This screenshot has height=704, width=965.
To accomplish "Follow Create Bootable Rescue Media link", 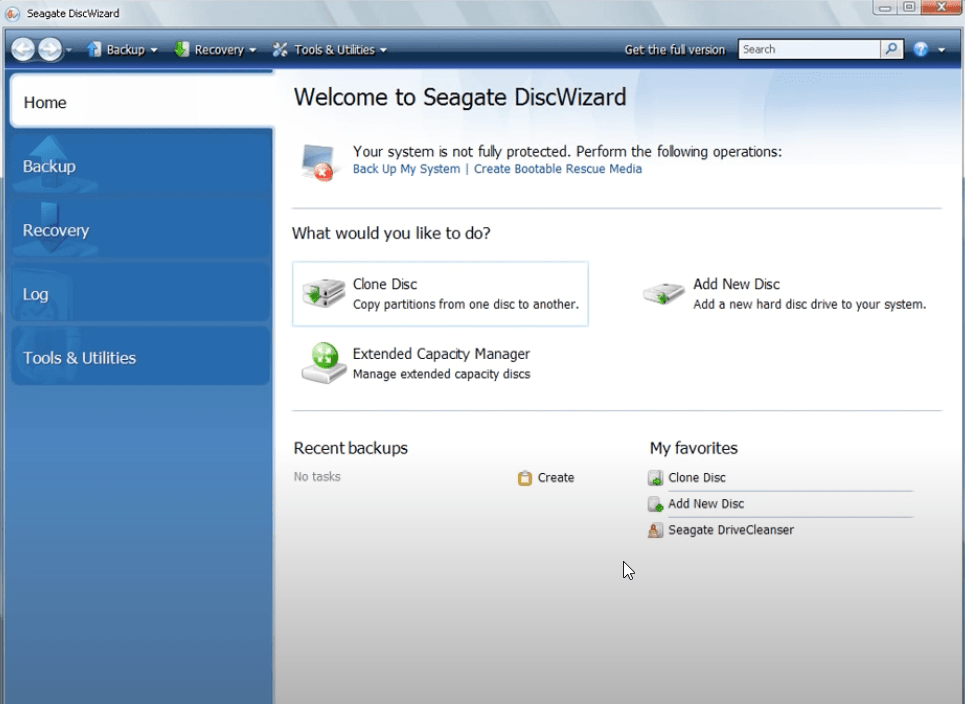I will 557,169.
